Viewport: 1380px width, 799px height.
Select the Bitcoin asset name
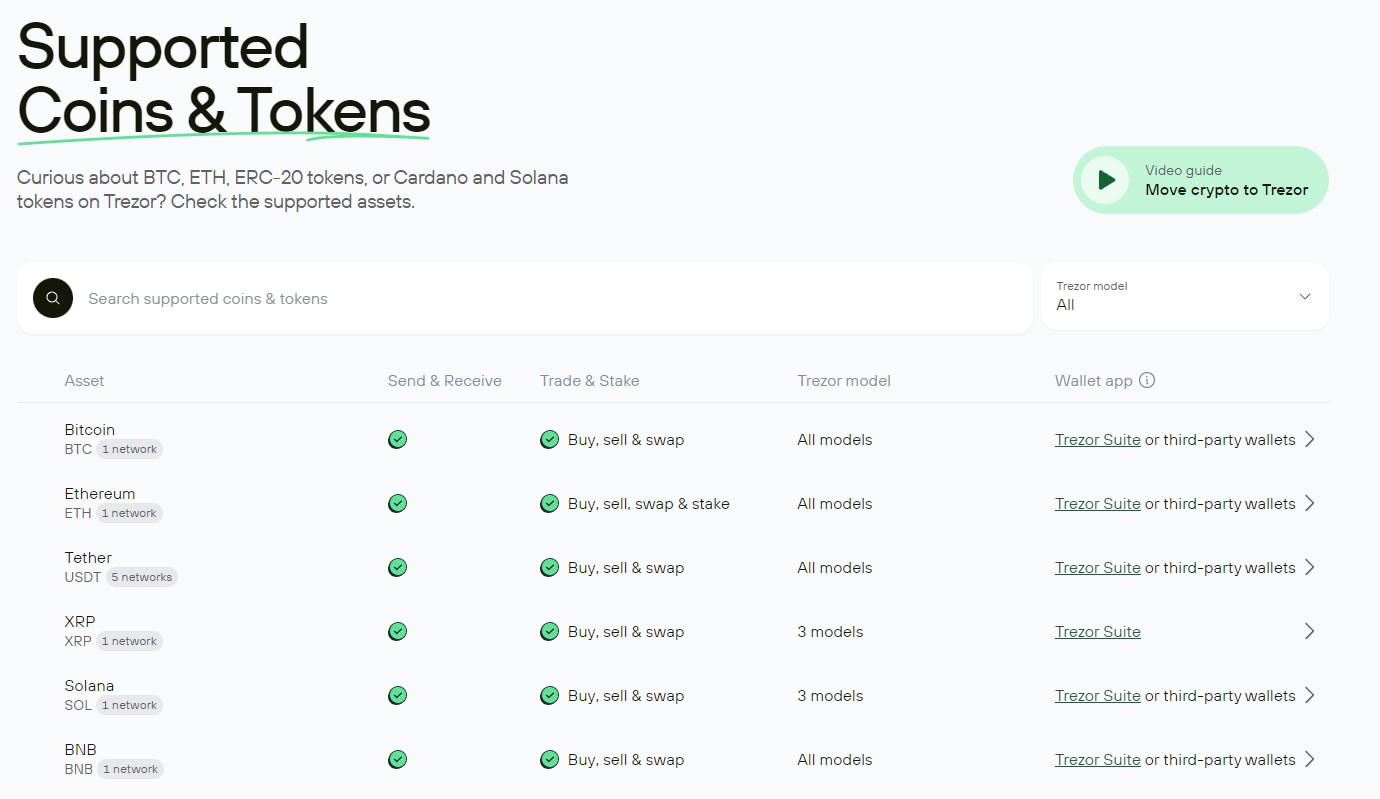tap(90, 430)
